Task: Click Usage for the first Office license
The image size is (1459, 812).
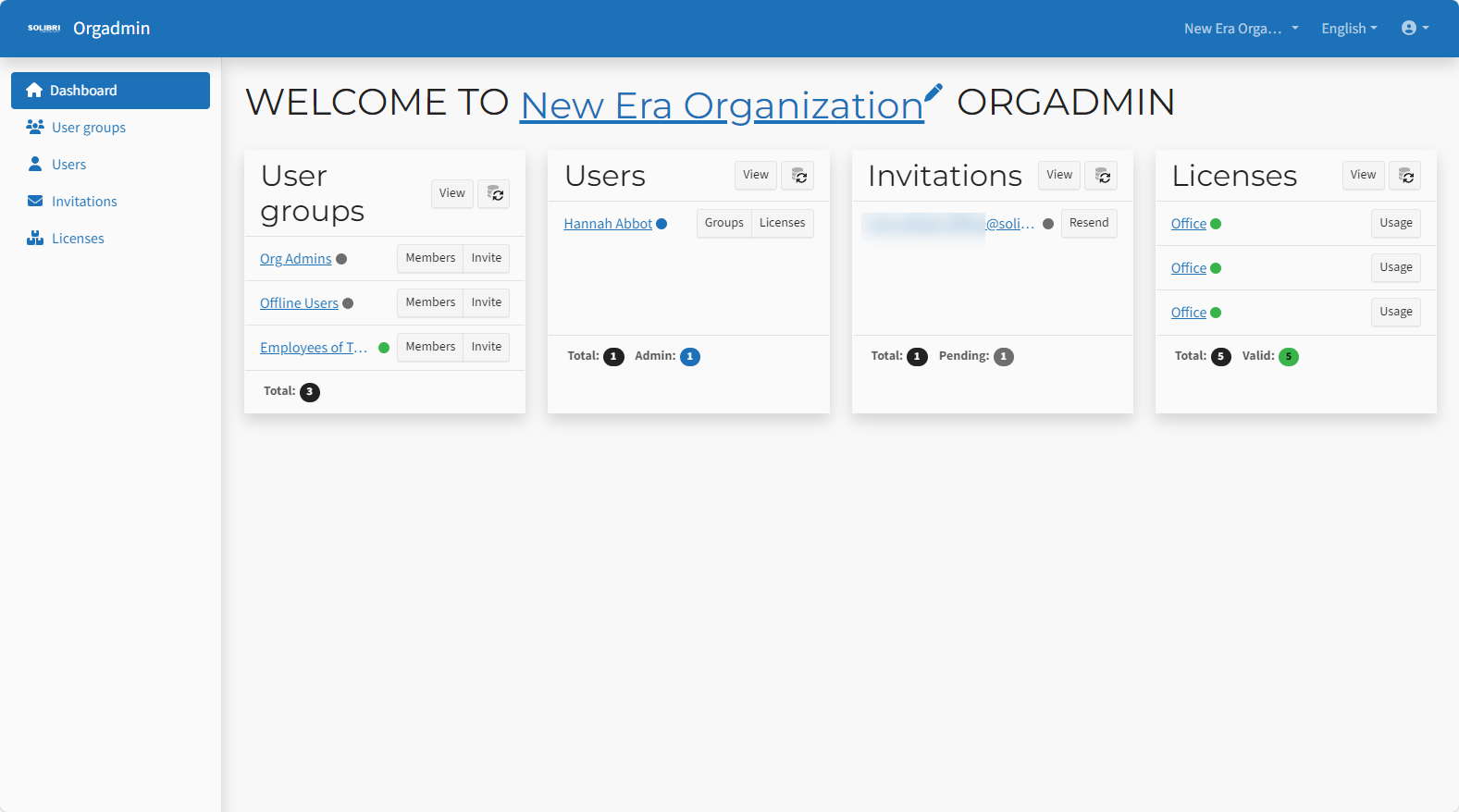Action: (x=1396, y=223)
